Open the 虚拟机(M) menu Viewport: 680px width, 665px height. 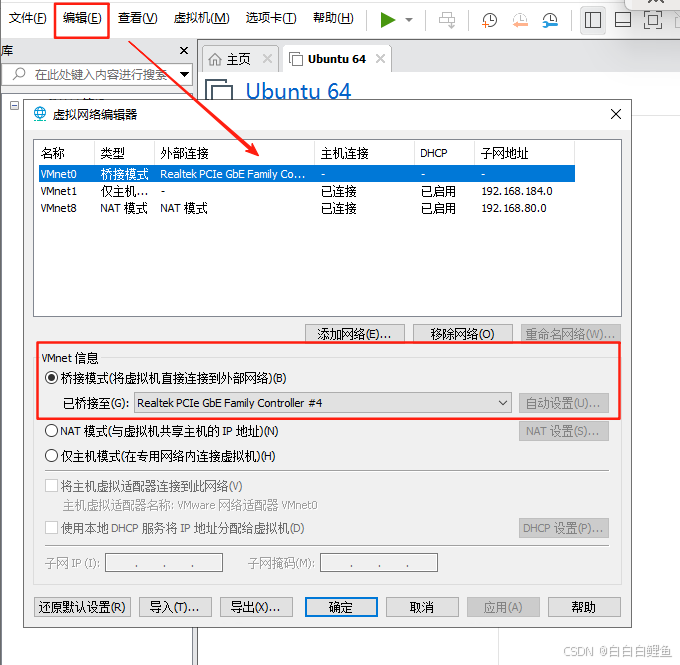(x=201, y=18)
